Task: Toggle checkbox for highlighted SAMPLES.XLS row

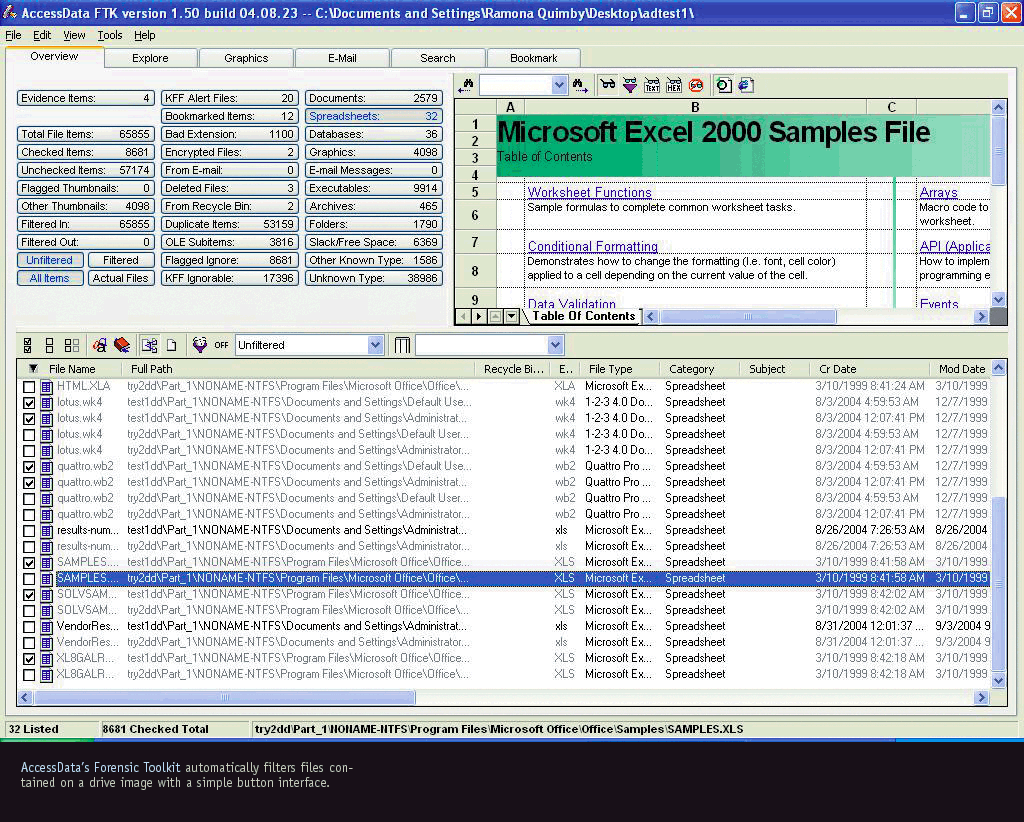Action: [29, 578]
